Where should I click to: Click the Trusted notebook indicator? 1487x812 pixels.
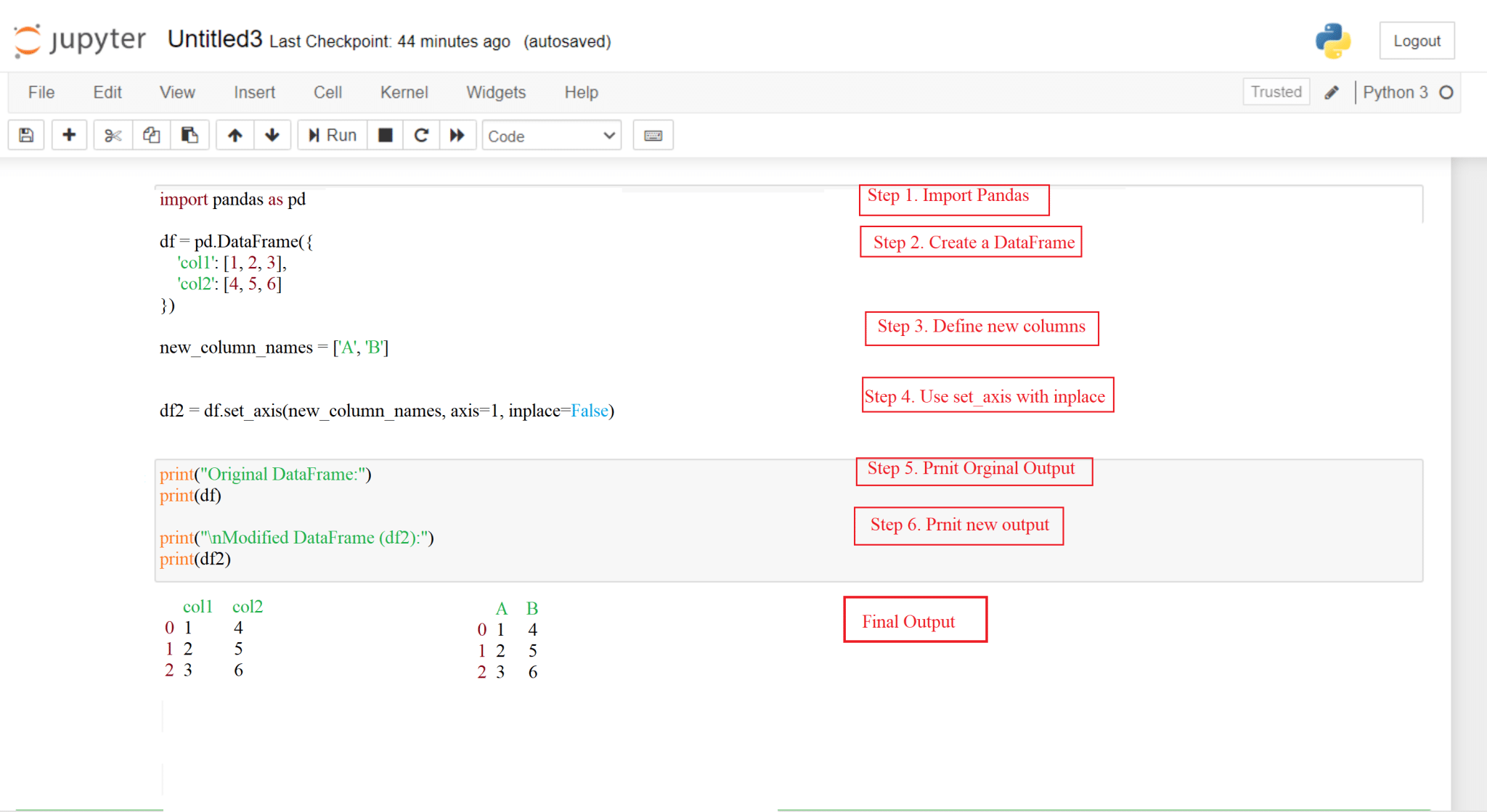(1276, 92)
